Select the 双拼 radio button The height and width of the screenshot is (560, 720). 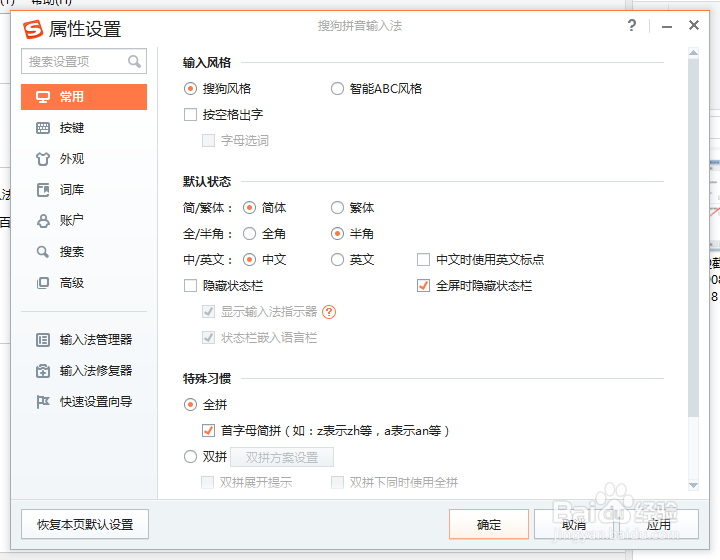coord(191,457)
